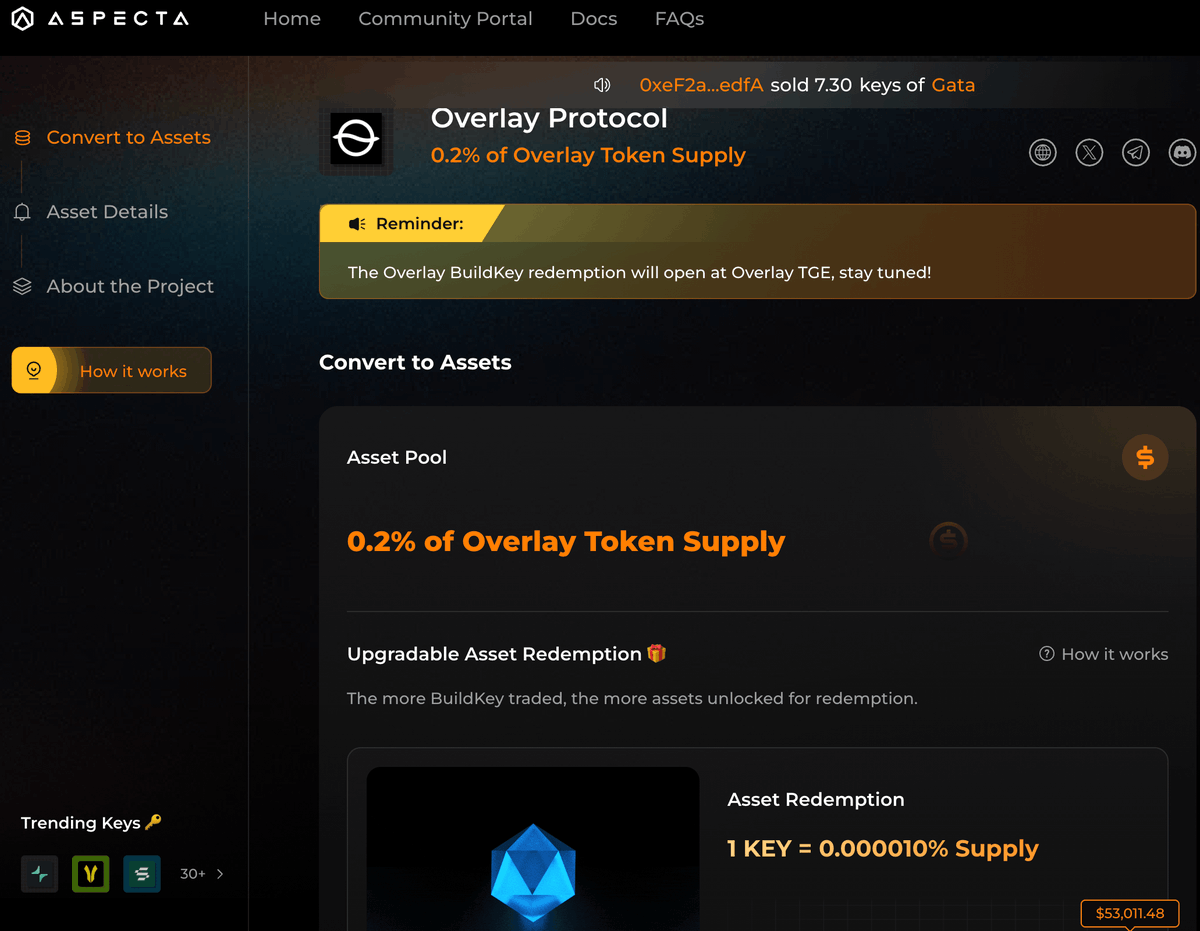Image resolution: width=1200 pixels, height=931 pixels.
Task: Click the Overlay Protocol logo thumbnail
Action: tap(356, 139)
